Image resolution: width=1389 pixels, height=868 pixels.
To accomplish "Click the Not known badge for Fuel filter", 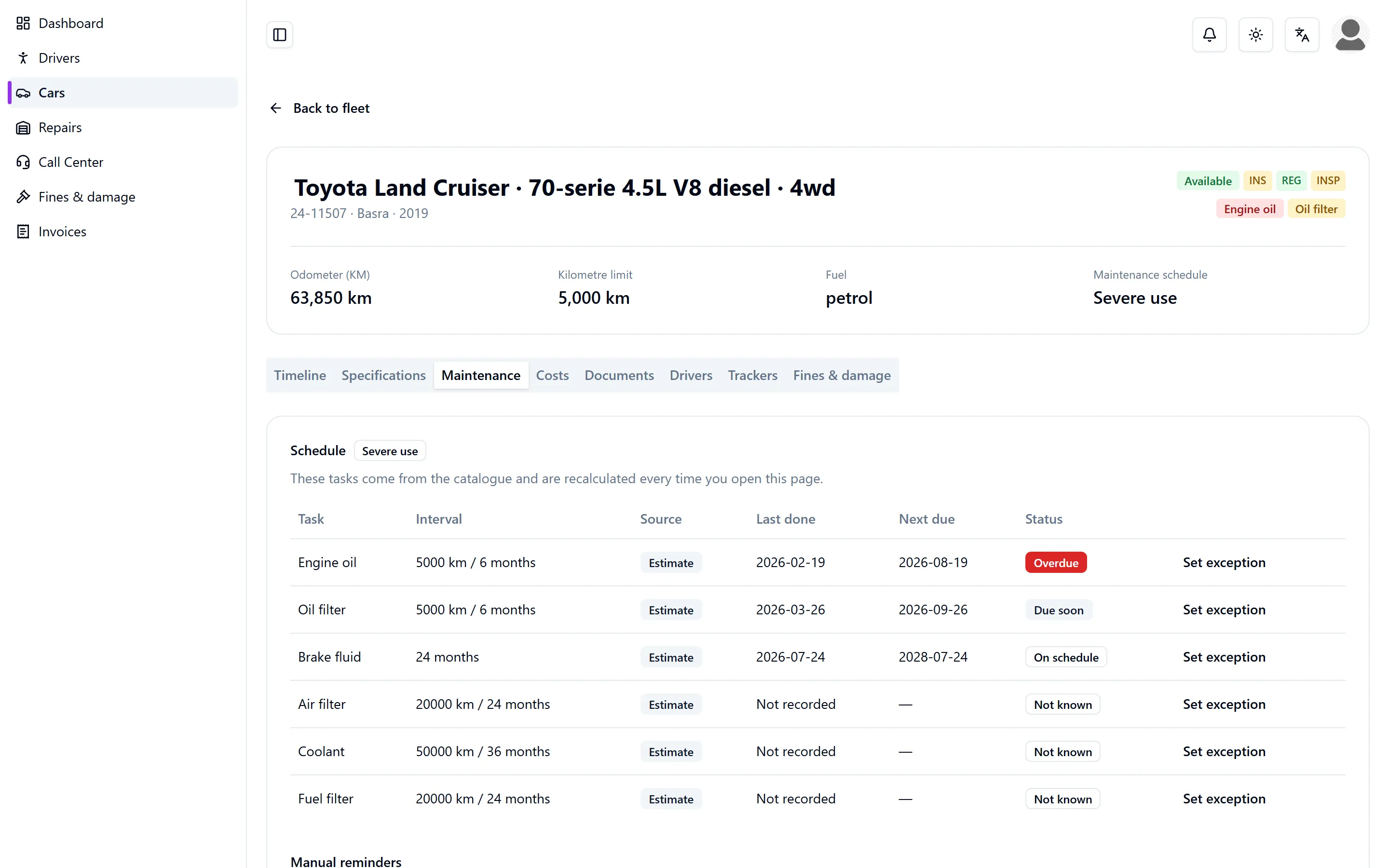I will point(1062,799).
